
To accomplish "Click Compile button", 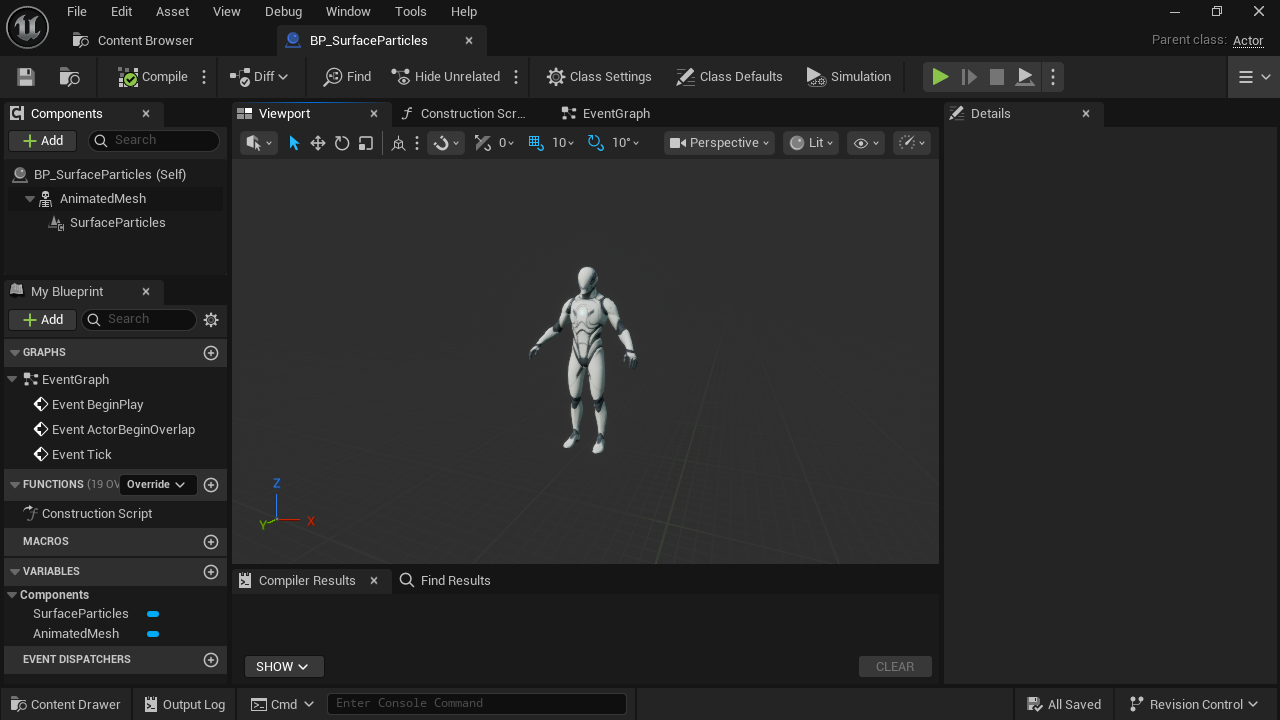I will (x=153, y=77).
